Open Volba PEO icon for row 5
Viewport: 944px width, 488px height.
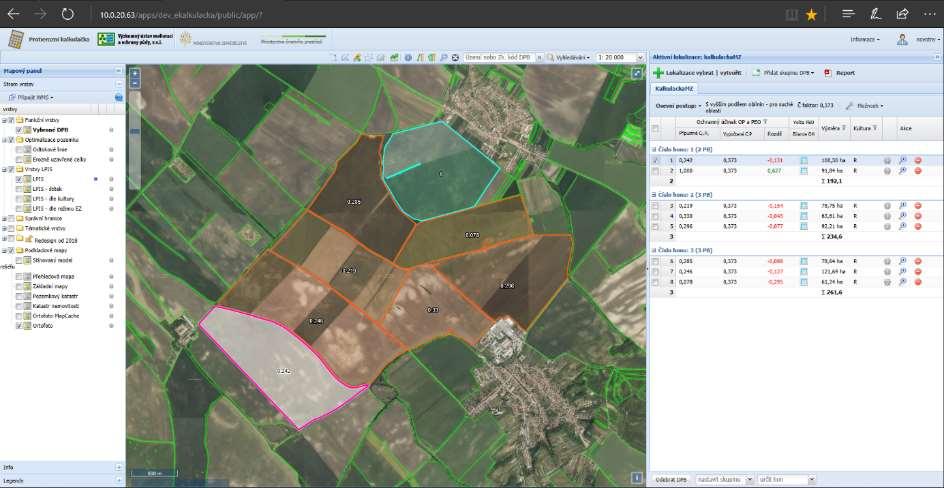pos(804,226)
